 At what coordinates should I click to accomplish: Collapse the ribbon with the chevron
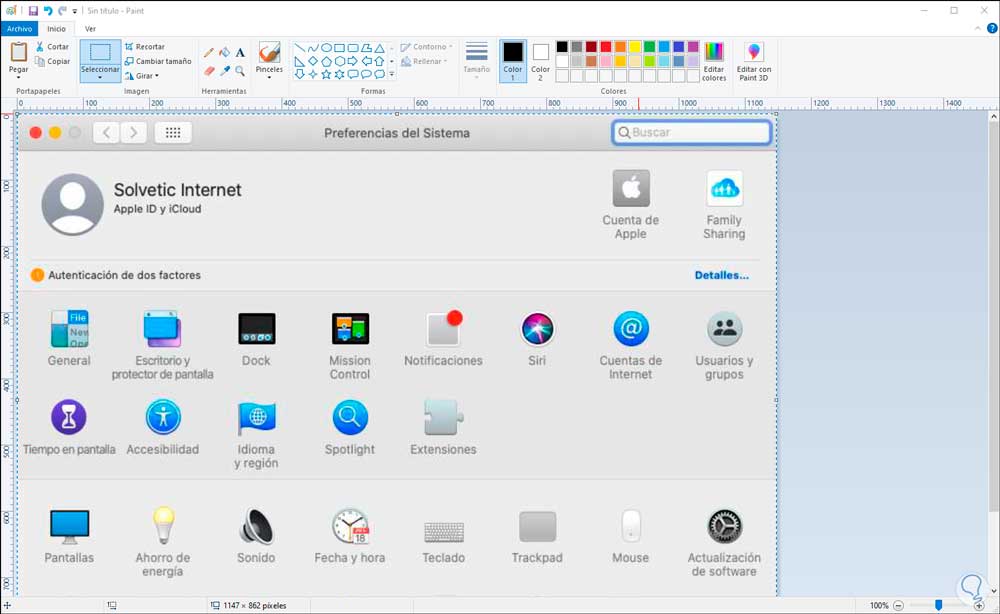tap(978, 29)
